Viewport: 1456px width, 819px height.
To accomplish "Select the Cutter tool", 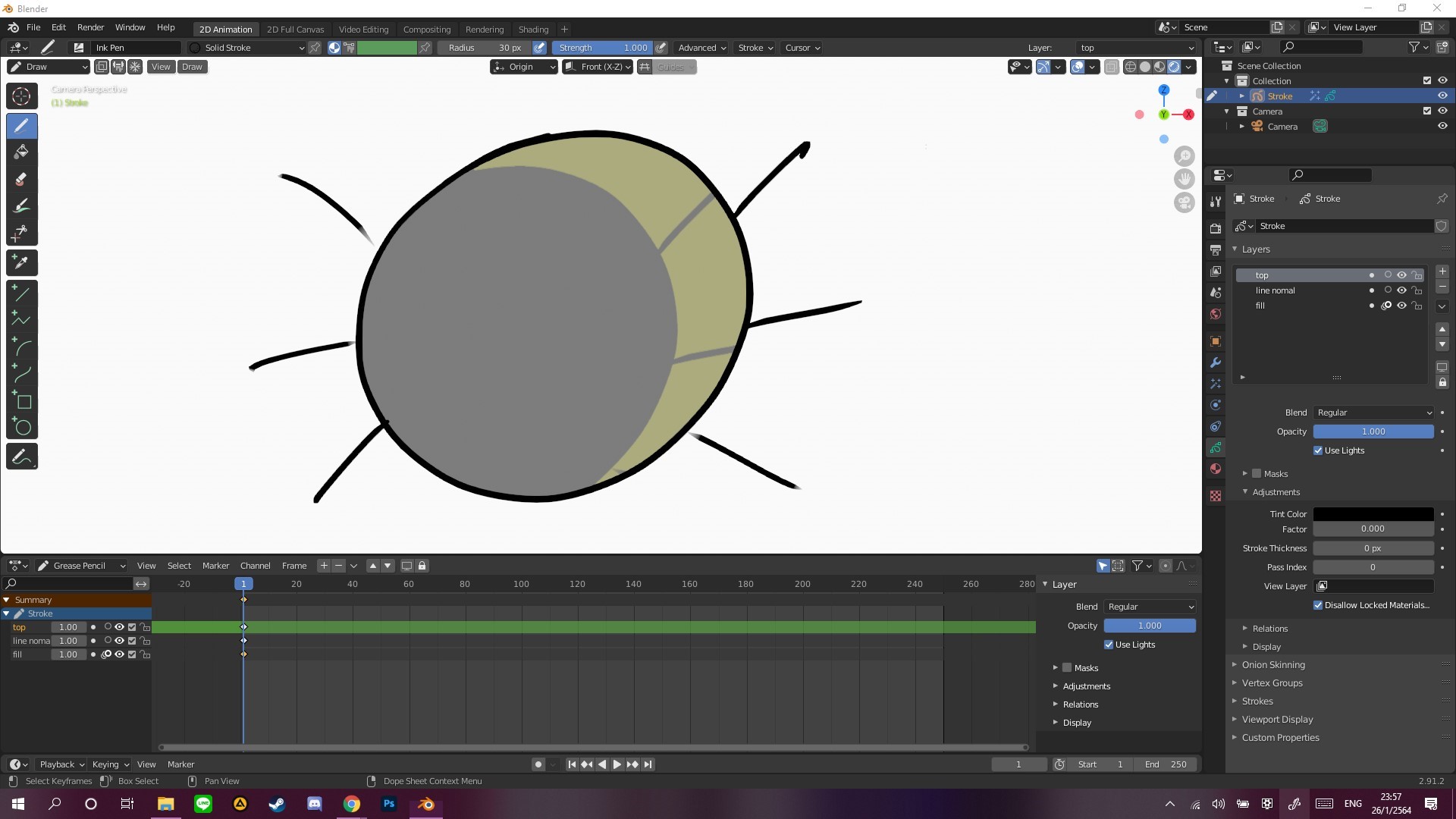I will pyautogui.click(x=22, y=233).
